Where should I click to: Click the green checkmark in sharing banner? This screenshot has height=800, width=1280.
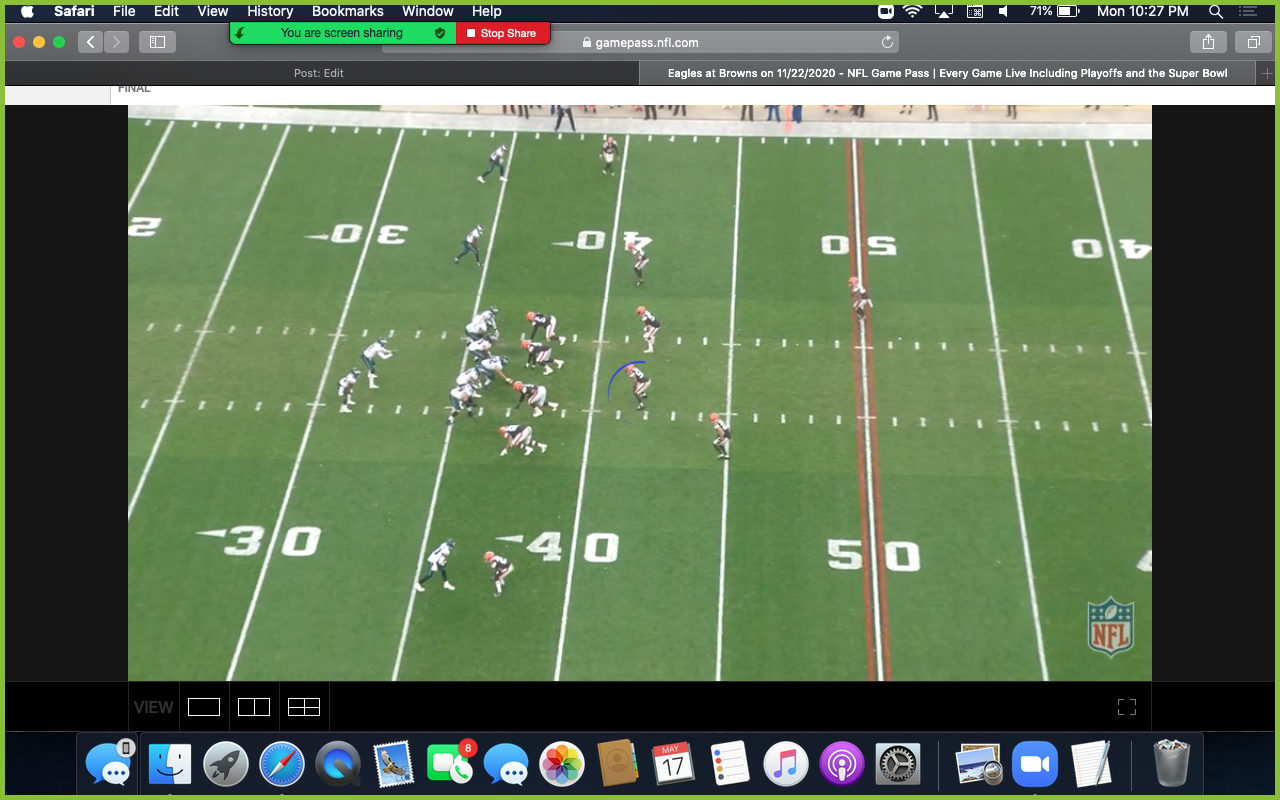coord(438,32)
